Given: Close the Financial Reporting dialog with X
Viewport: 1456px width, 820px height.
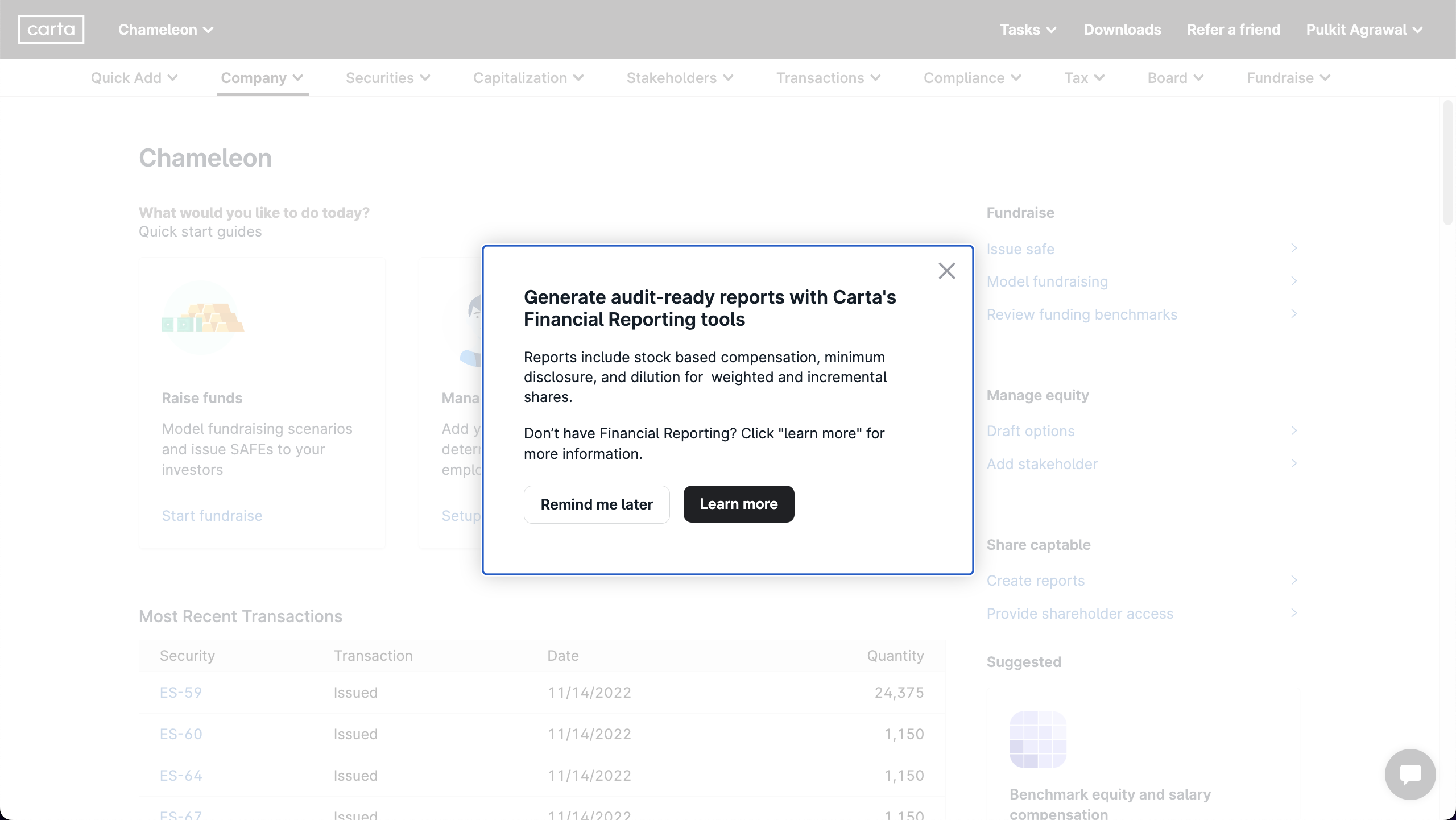Looking at the screenshot, I should (947, 271).
